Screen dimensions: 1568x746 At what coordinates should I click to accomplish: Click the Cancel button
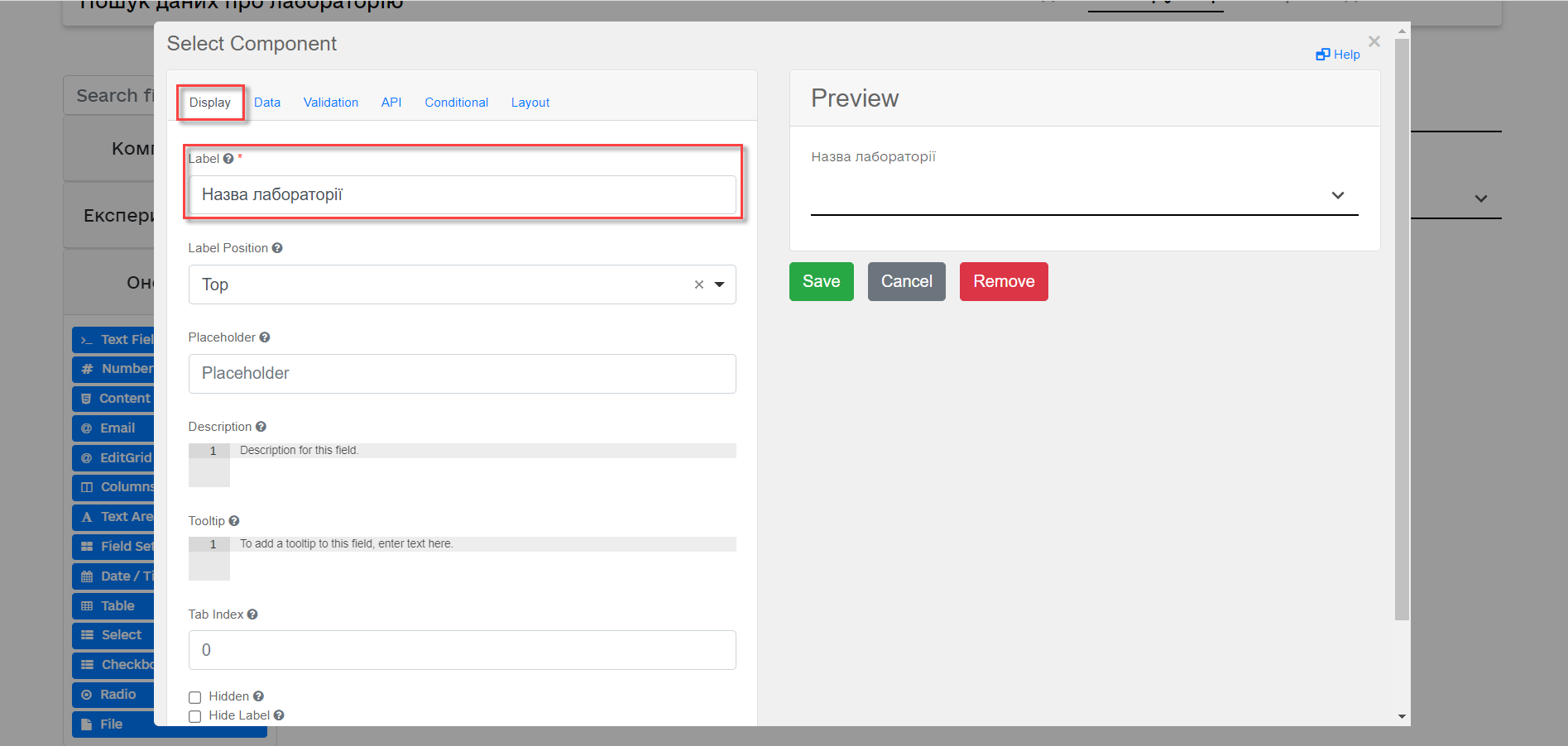(x=907, y=281)
